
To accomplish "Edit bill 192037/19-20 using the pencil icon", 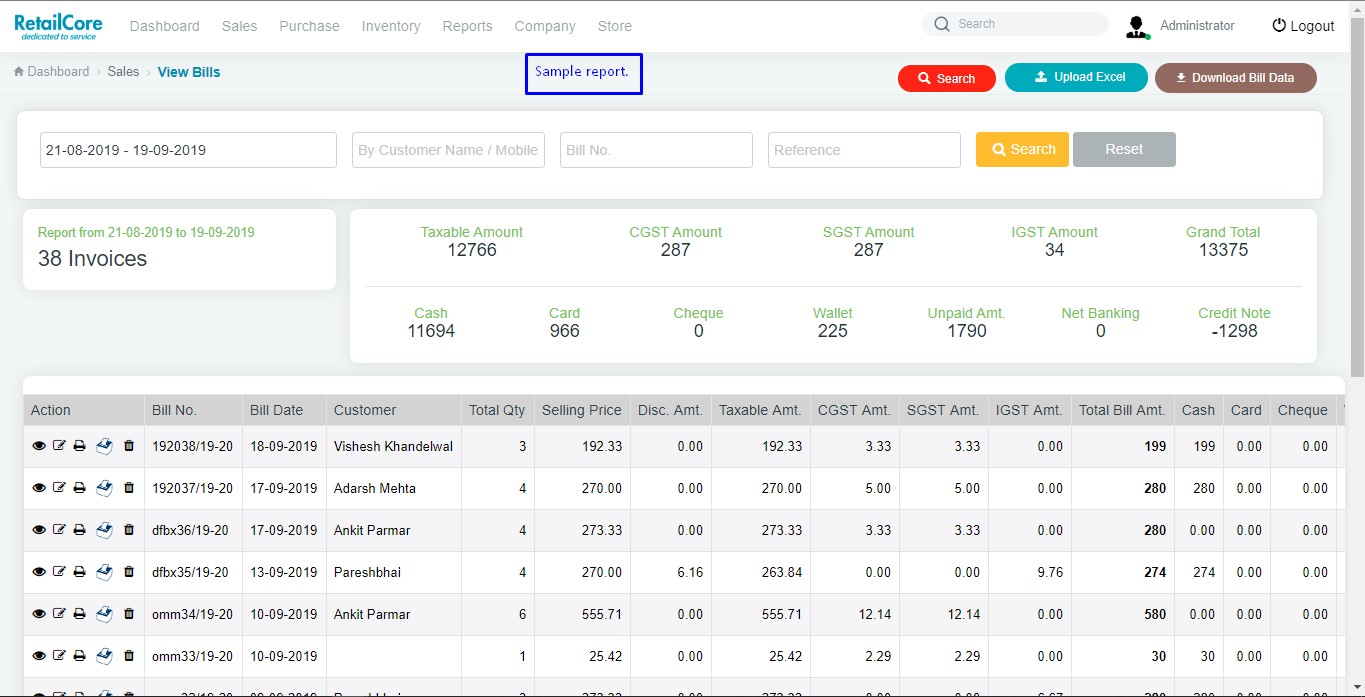I will (x=59, y=488).
